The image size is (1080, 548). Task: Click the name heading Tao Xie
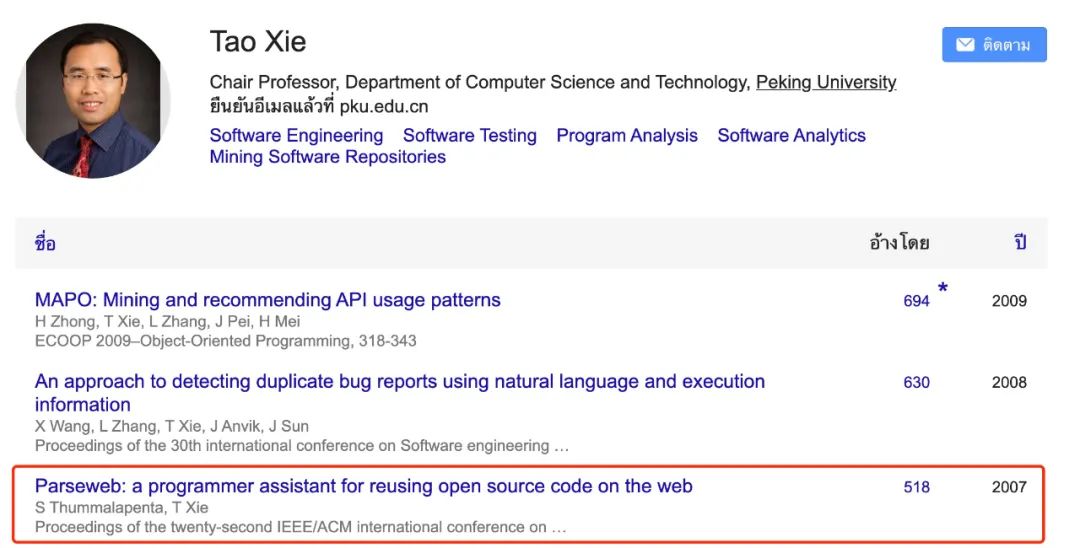tap(258, 41)
